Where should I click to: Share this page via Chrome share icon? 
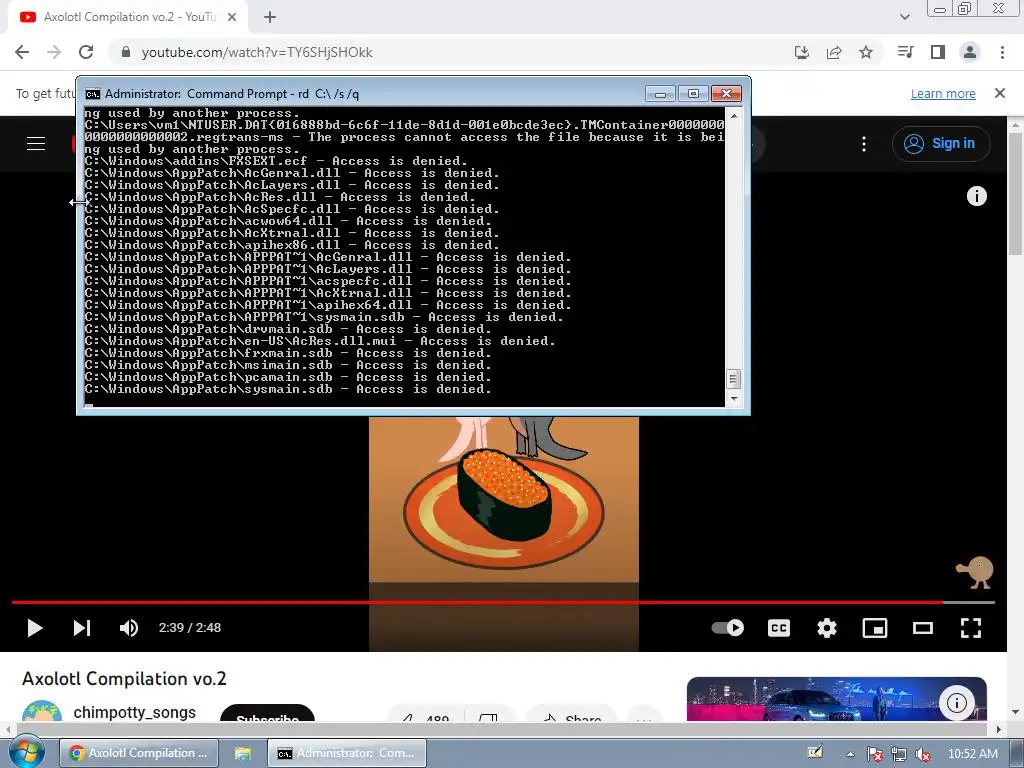click(x=833, y=52)
